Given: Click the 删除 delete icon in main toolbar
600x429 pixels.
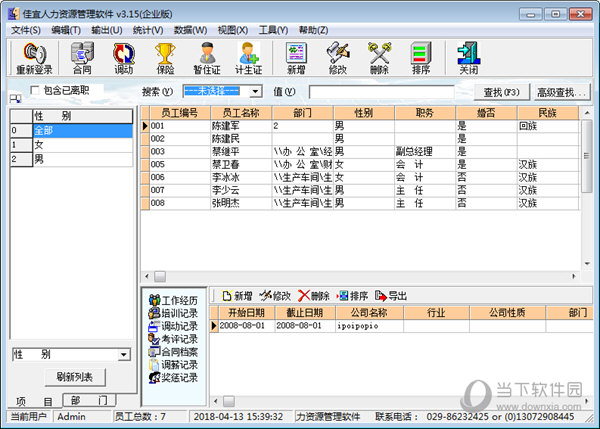Looking at the screenshot, I should click(379, 58).
